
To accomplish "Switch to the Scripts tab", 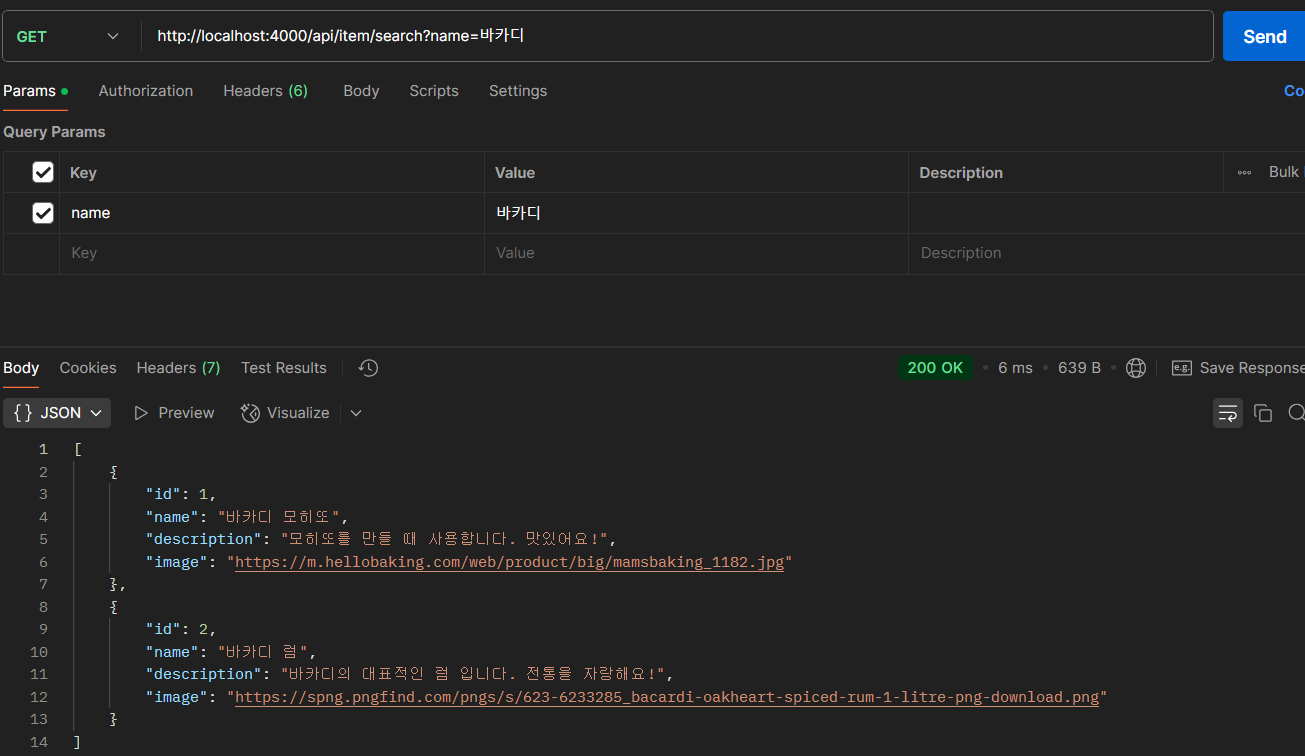I will point(433,90).
